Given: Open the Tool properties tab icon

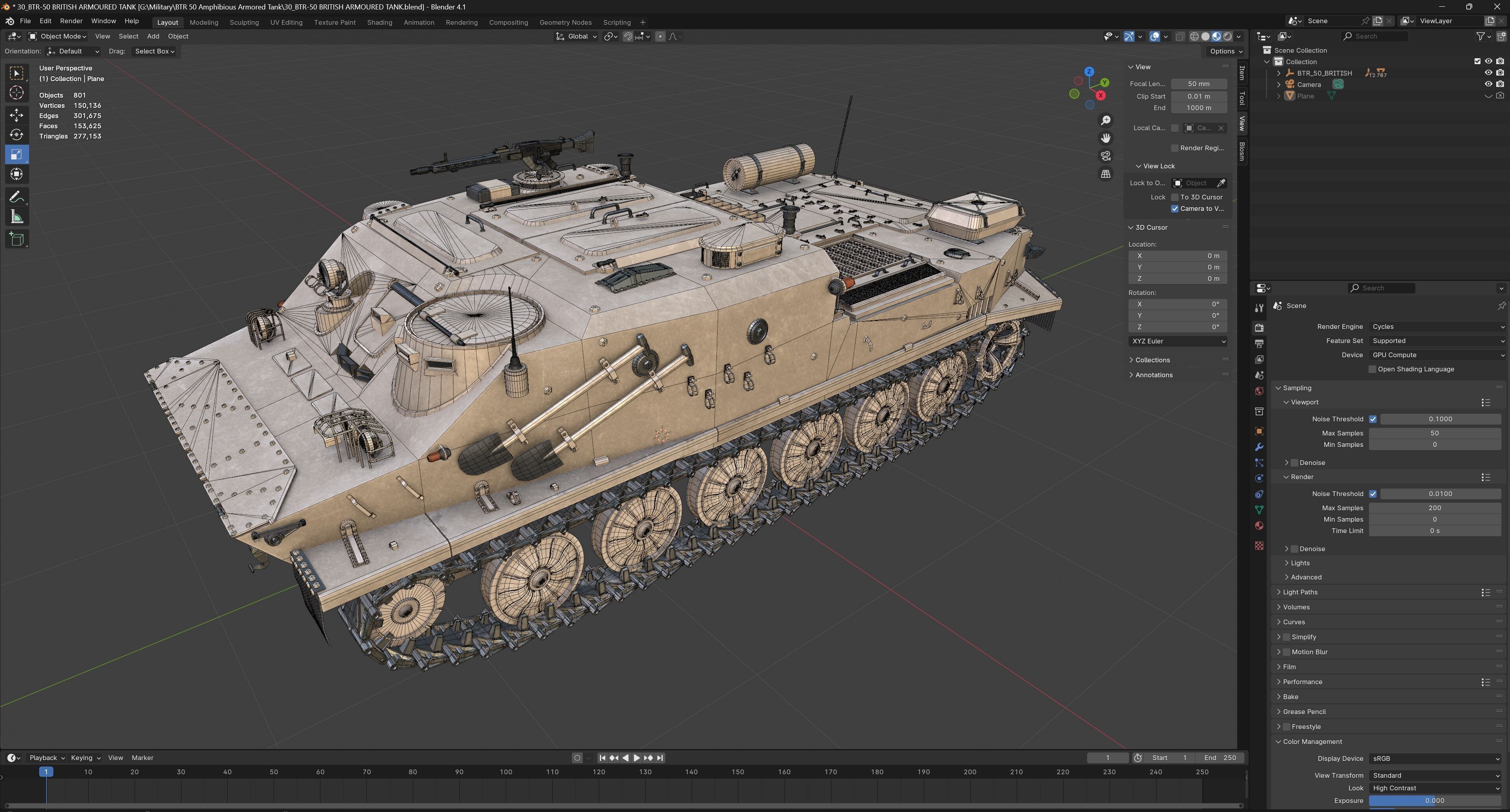Looking at the screenshot, I should (1259, 308).
